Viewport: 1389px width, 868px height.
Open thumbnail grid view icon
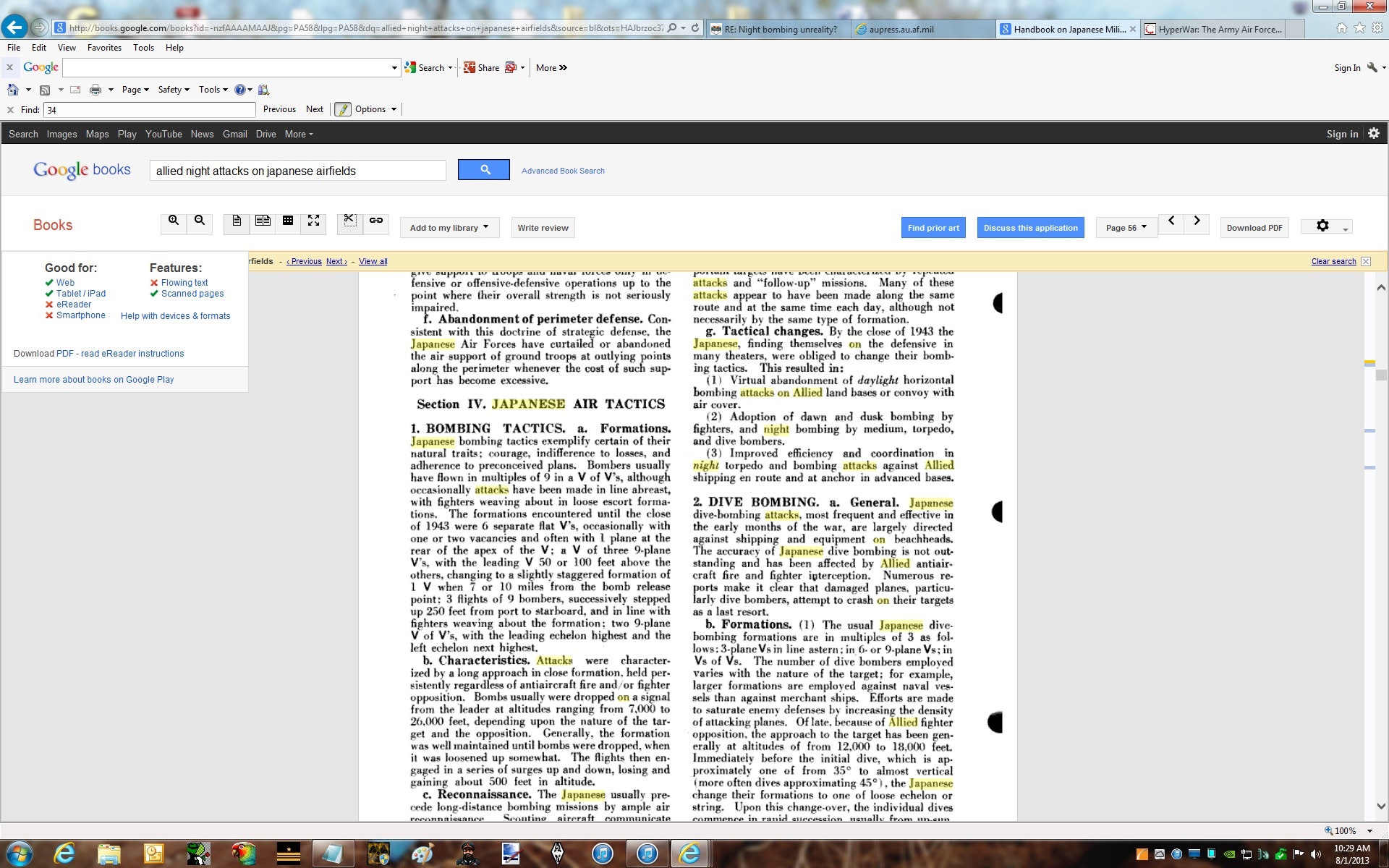coord(288,221)
